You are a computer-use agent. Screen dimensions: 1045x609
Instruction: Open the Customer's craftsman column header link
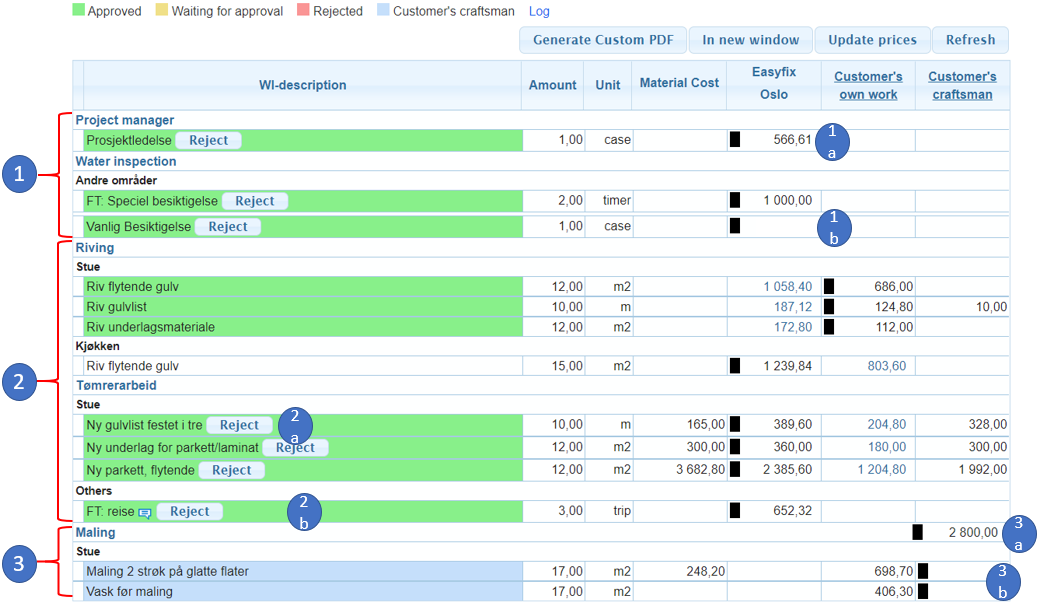click(x=962, y=85)
